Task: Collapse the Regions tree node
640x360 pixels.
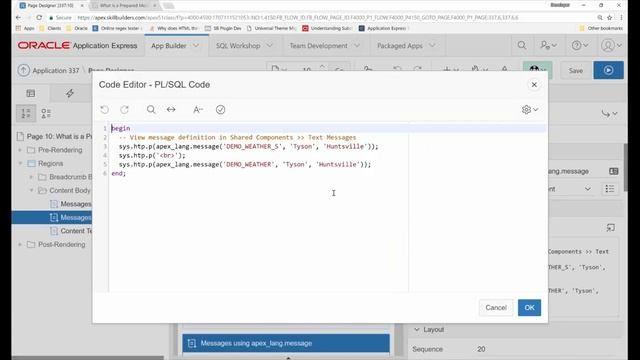Action: tap(20, 164)
